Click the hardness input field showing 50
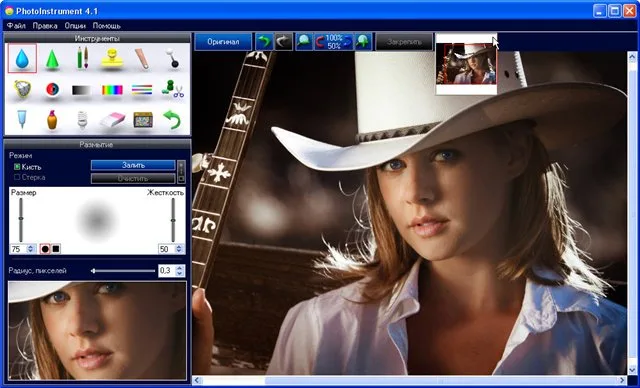 167,249
